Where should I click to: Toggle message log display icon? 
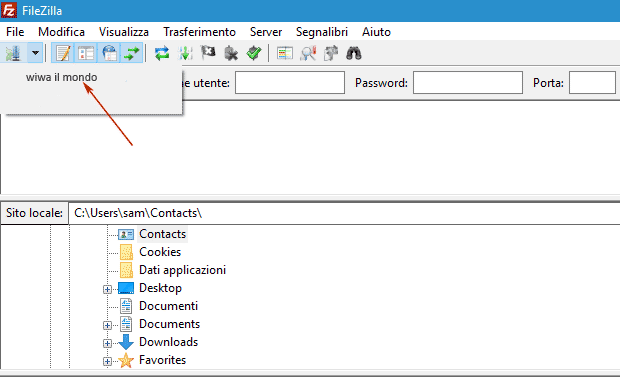coord(63,53)
